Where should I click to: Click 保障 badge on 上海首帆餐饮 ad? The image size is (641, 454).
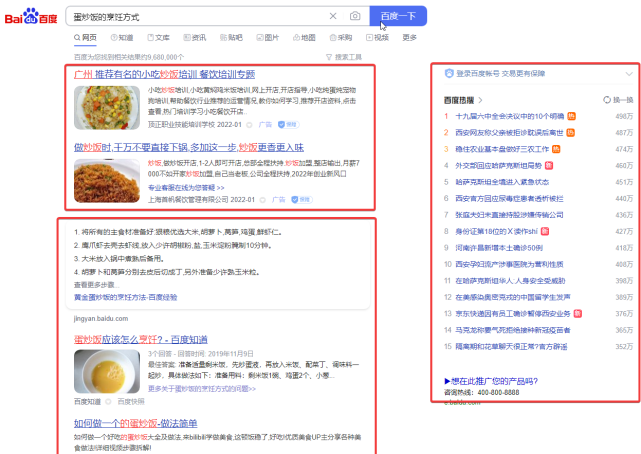302,200
